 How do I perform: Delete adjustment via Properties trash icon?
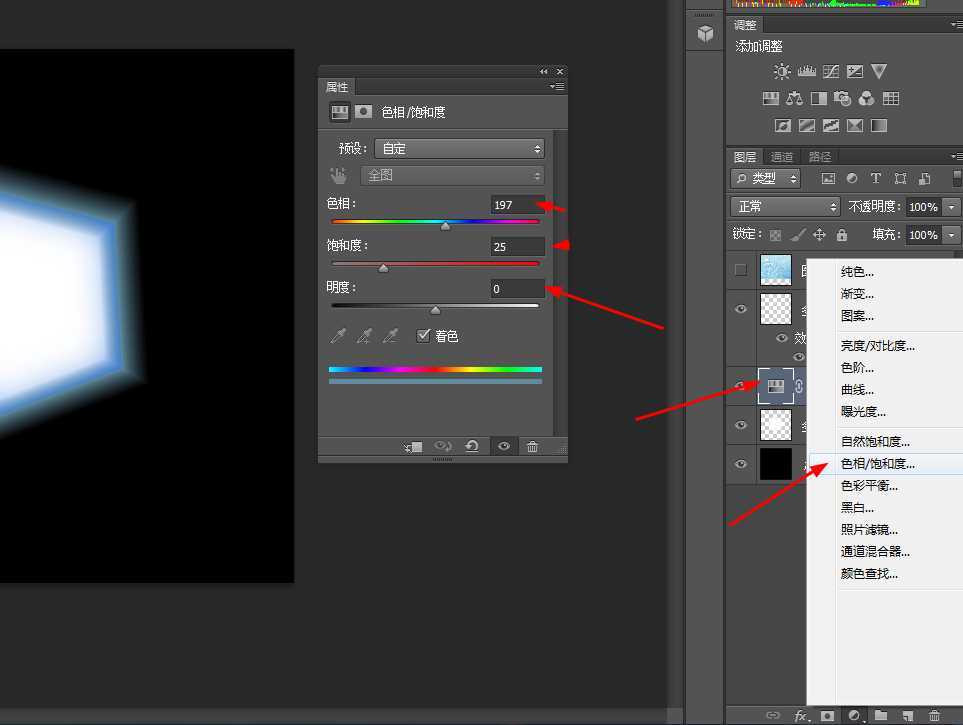[532, 447]
